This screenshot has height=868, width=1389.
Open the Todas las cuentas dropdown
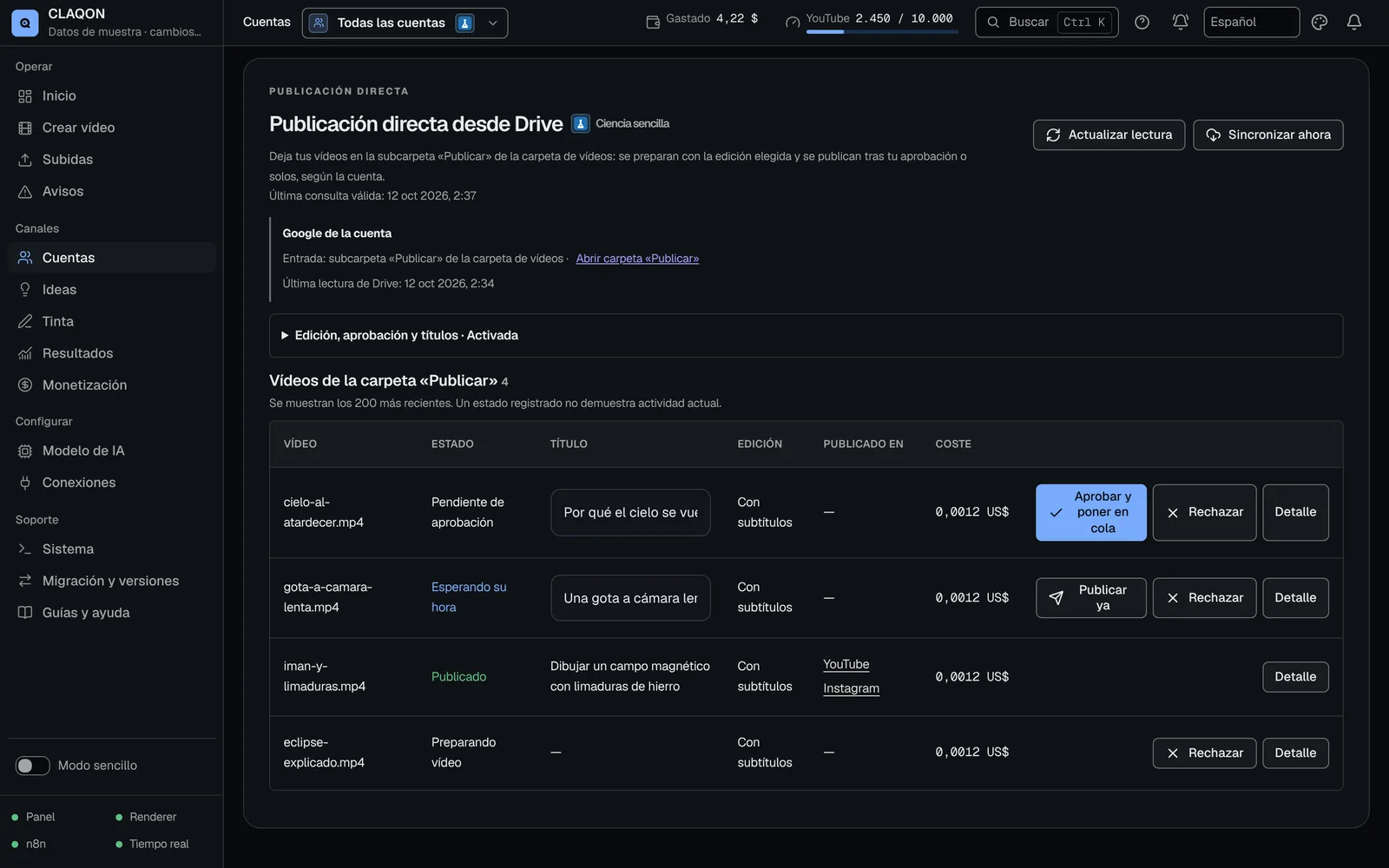coord(405,23)
